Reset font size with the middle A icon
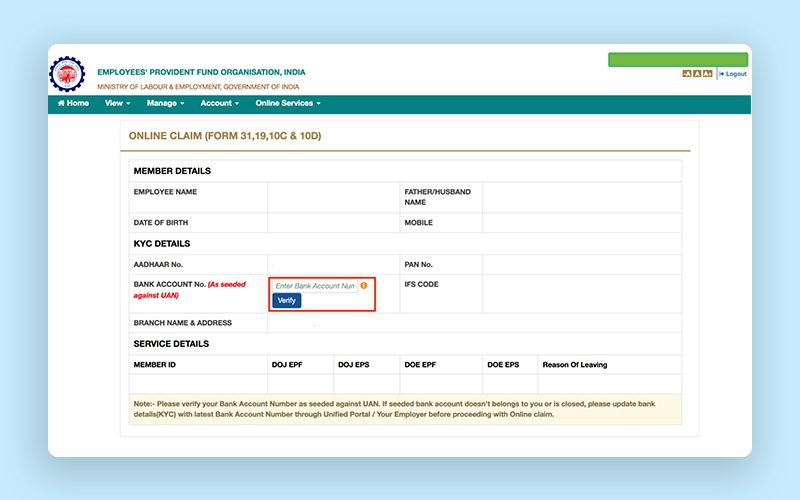This screenshot has height=500, width=800. 697,74
